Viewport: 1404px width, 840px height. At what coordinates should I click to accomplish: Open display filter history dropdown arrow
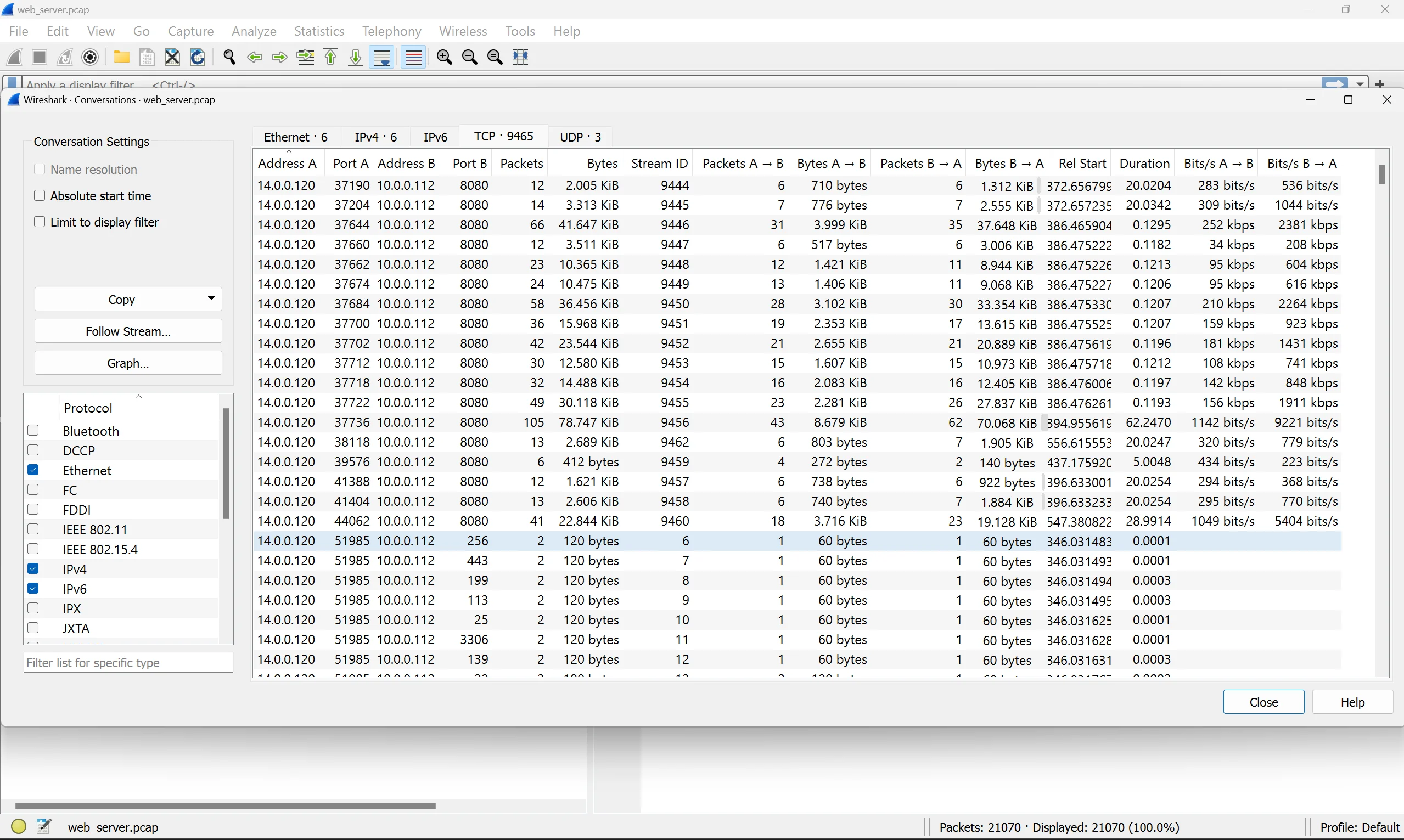[x=1360, y=84]
